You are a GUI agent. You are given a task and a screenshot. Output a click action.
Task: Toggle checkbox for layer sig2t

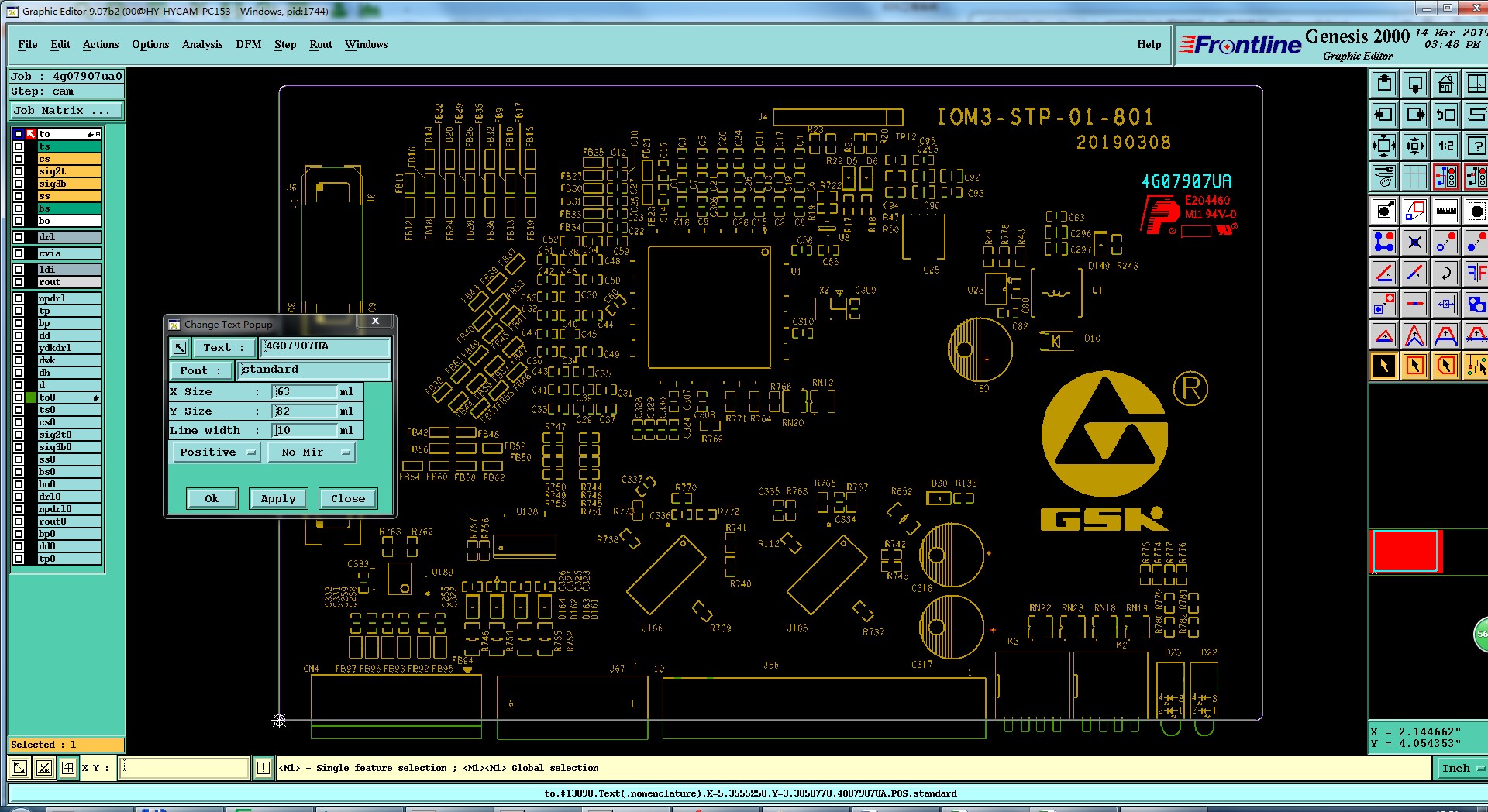coord(19,171)
